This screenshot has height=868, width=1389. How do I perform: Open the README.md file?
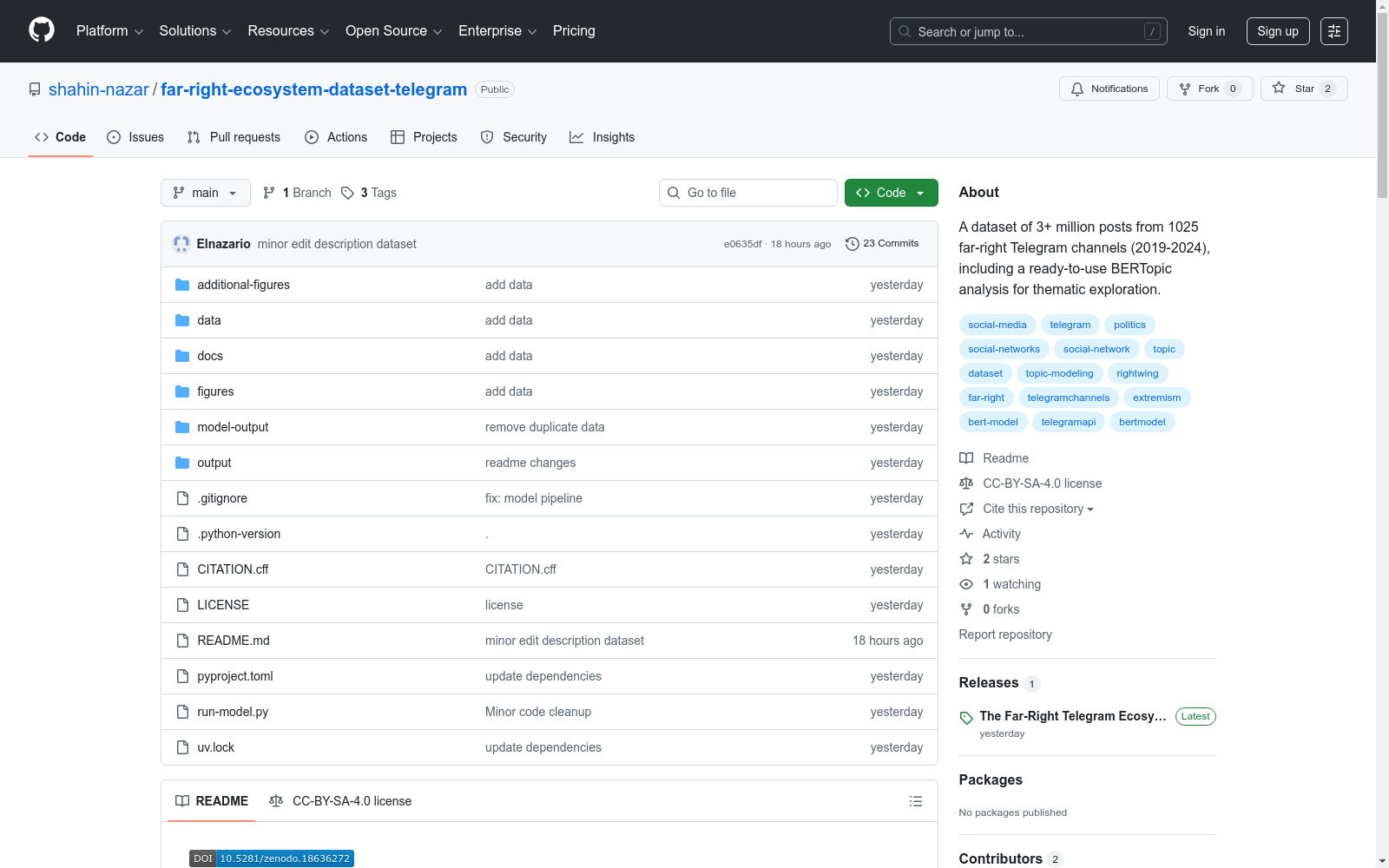point(234,641)
